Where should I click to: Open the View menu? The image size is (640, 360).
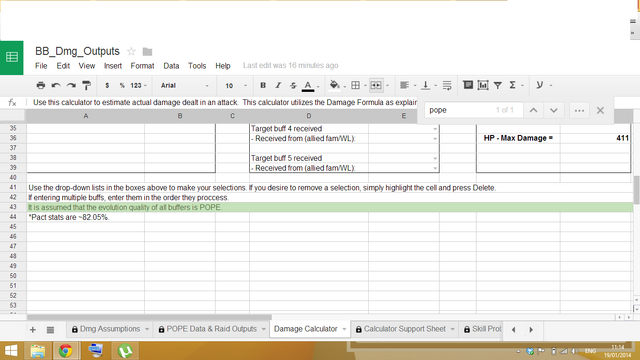pos(87,66)
